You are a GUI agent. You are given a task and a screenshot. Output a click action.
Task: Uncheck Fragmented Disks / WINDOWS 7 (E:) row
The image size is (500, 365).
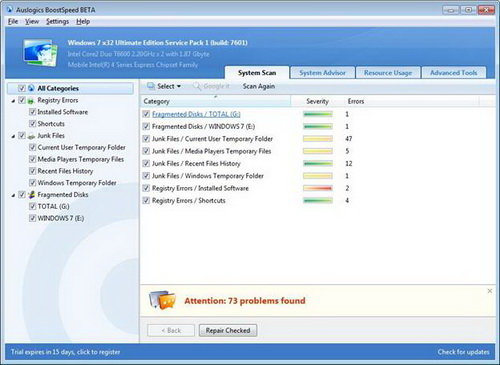[x=146, y=126]
